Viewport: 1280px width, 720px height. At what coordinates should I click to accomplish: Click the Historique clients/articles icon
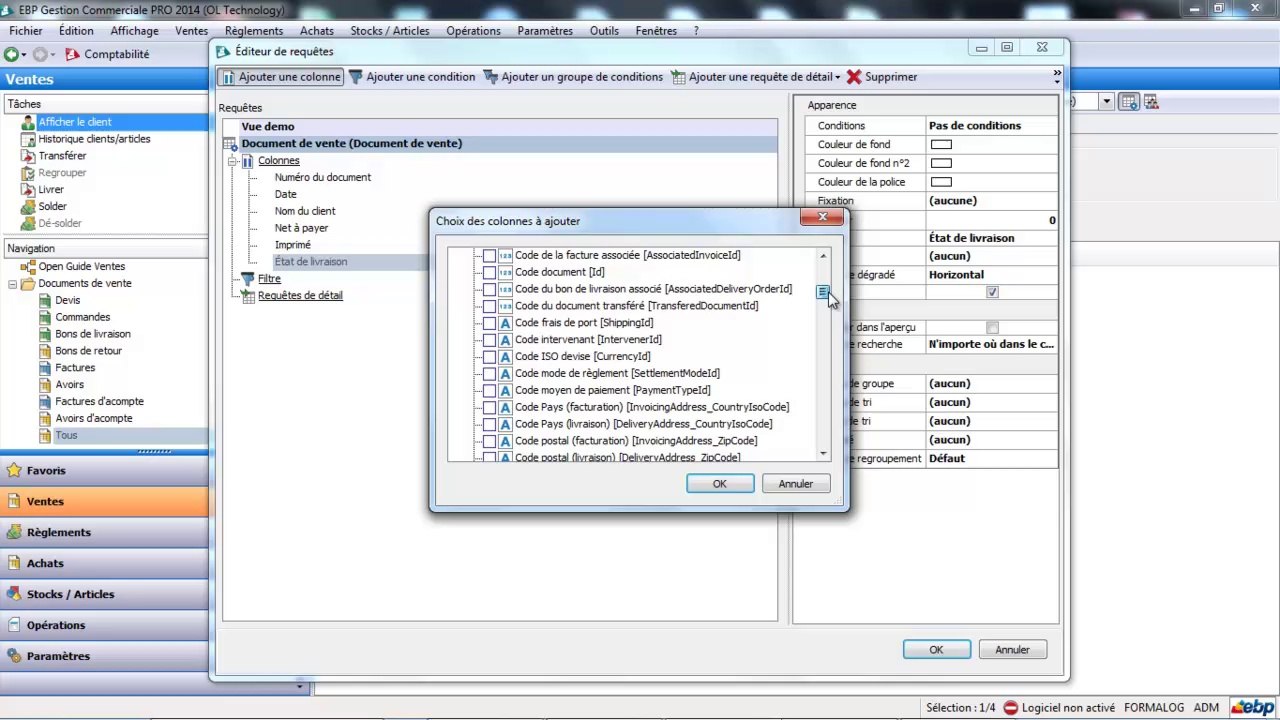[x=27, y=139]
